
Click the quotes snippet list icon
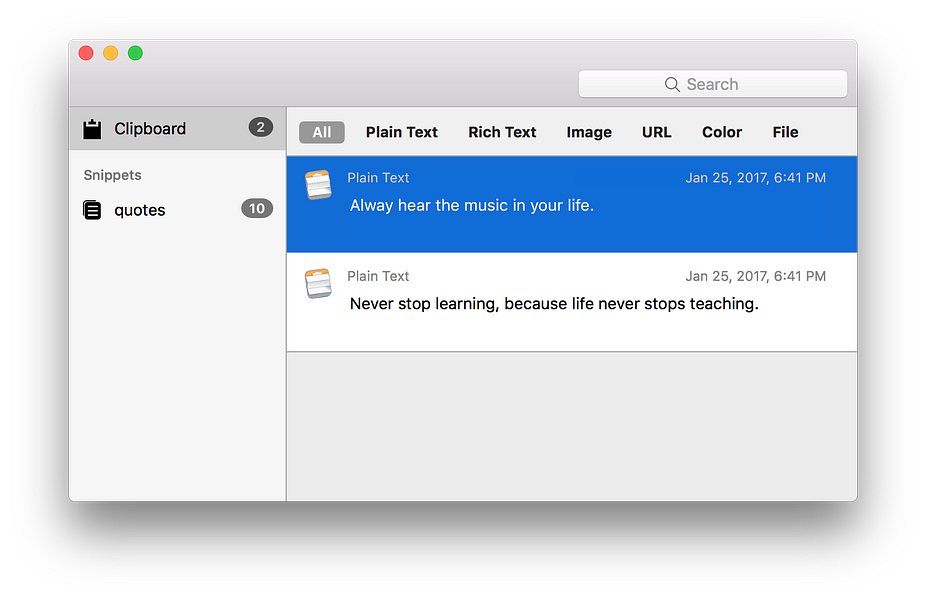pos(92,210)
